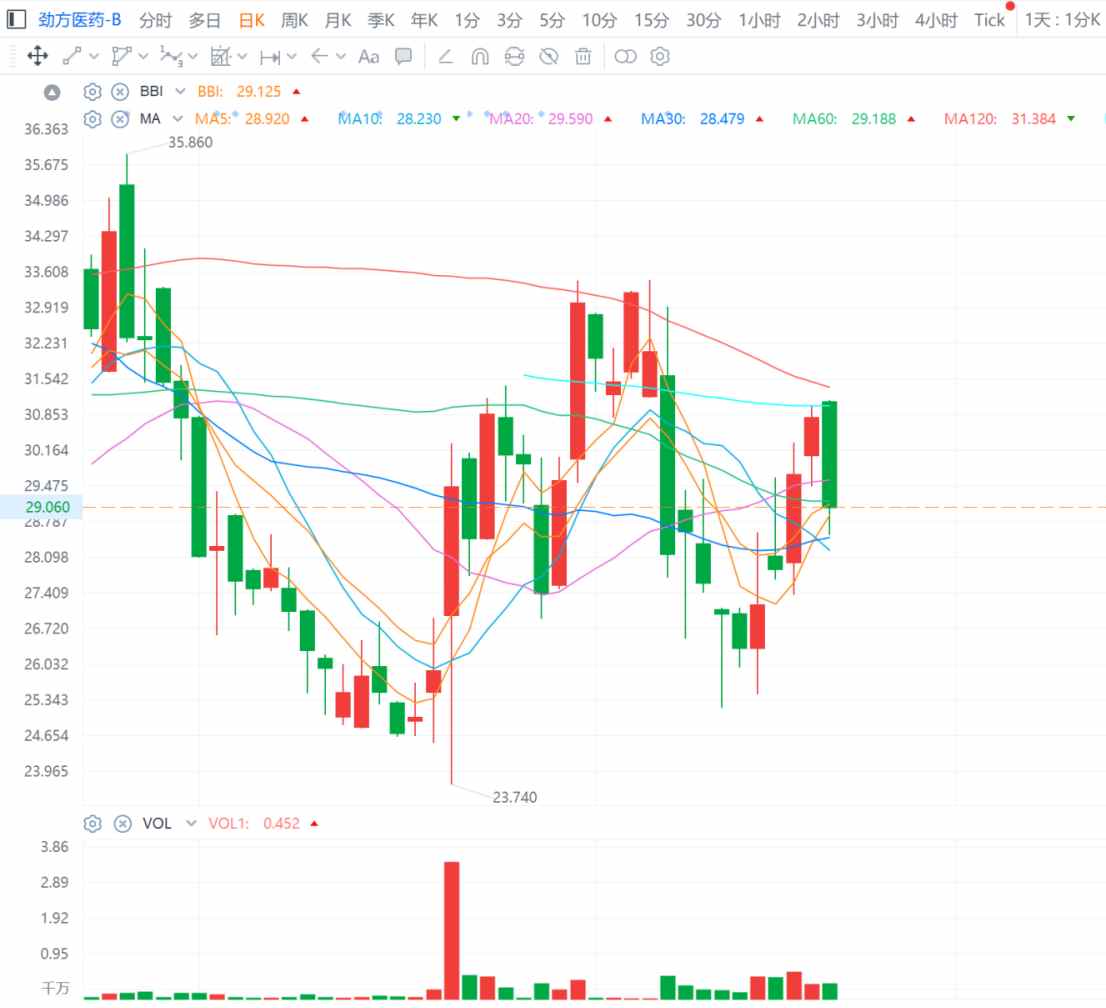This screenshot has height=1008, width=1106.
Task: Expand the line tool options arrow
Action: (x=94, y=56)
